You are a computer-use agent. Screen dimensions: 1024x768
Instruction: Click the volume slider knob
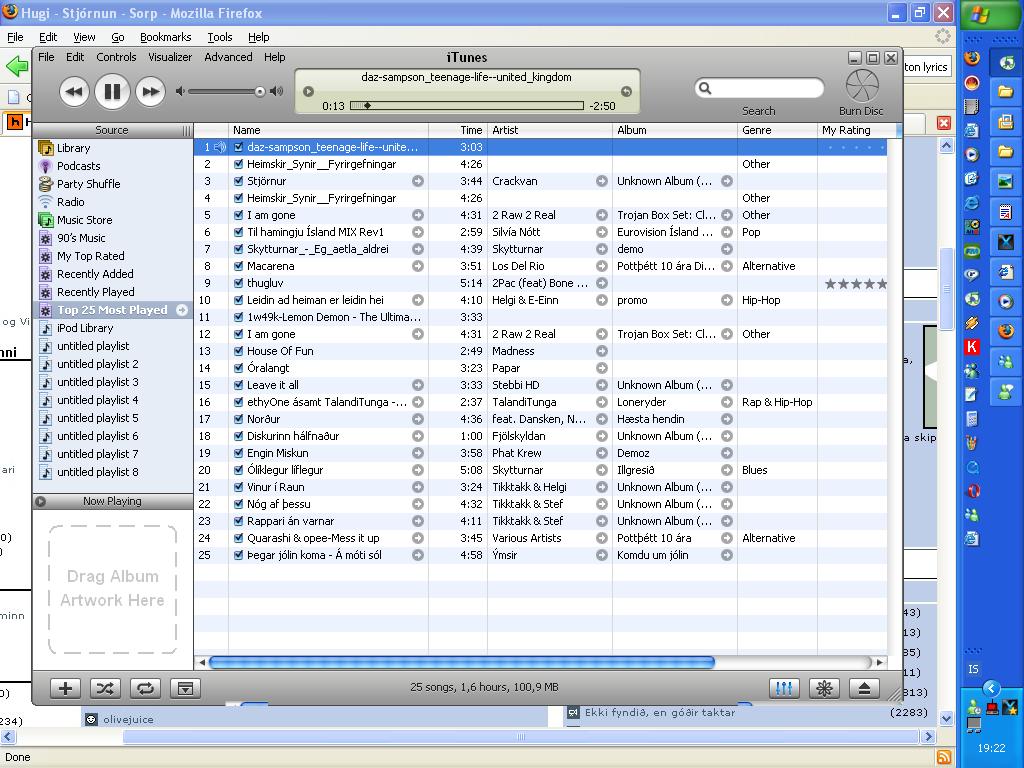pos(260,91)
